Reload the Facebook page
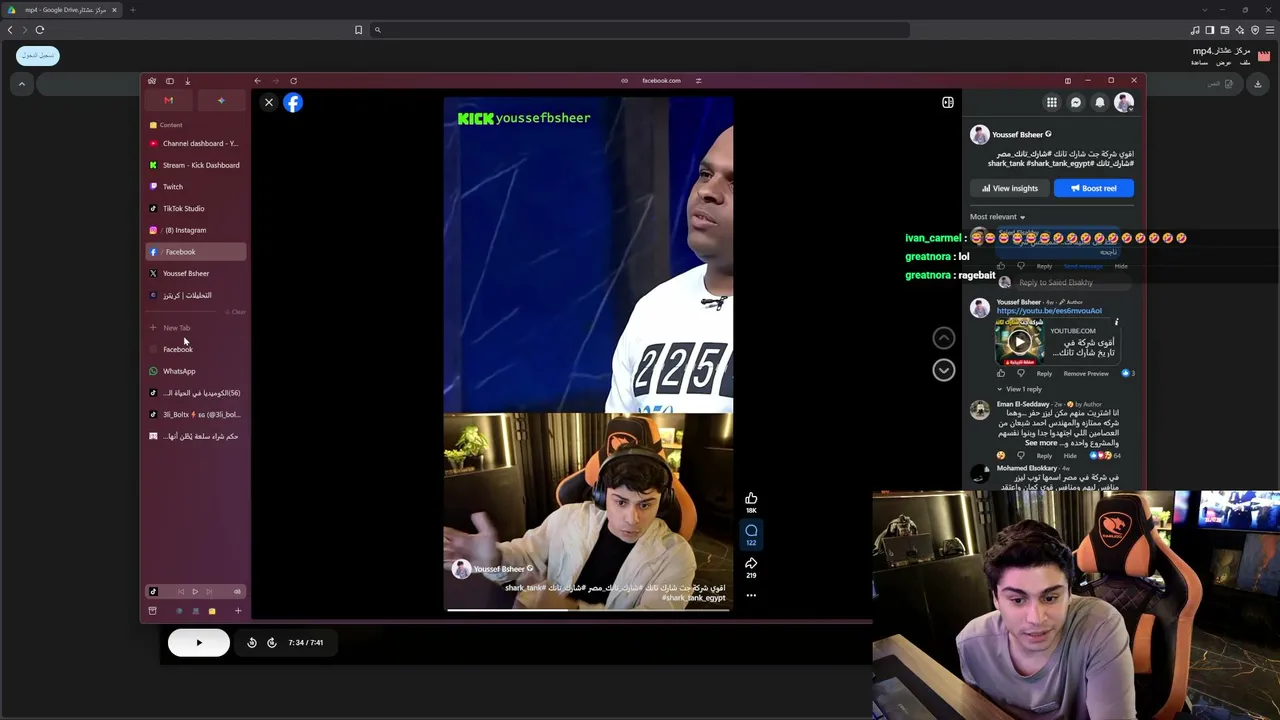 point(293,80)
